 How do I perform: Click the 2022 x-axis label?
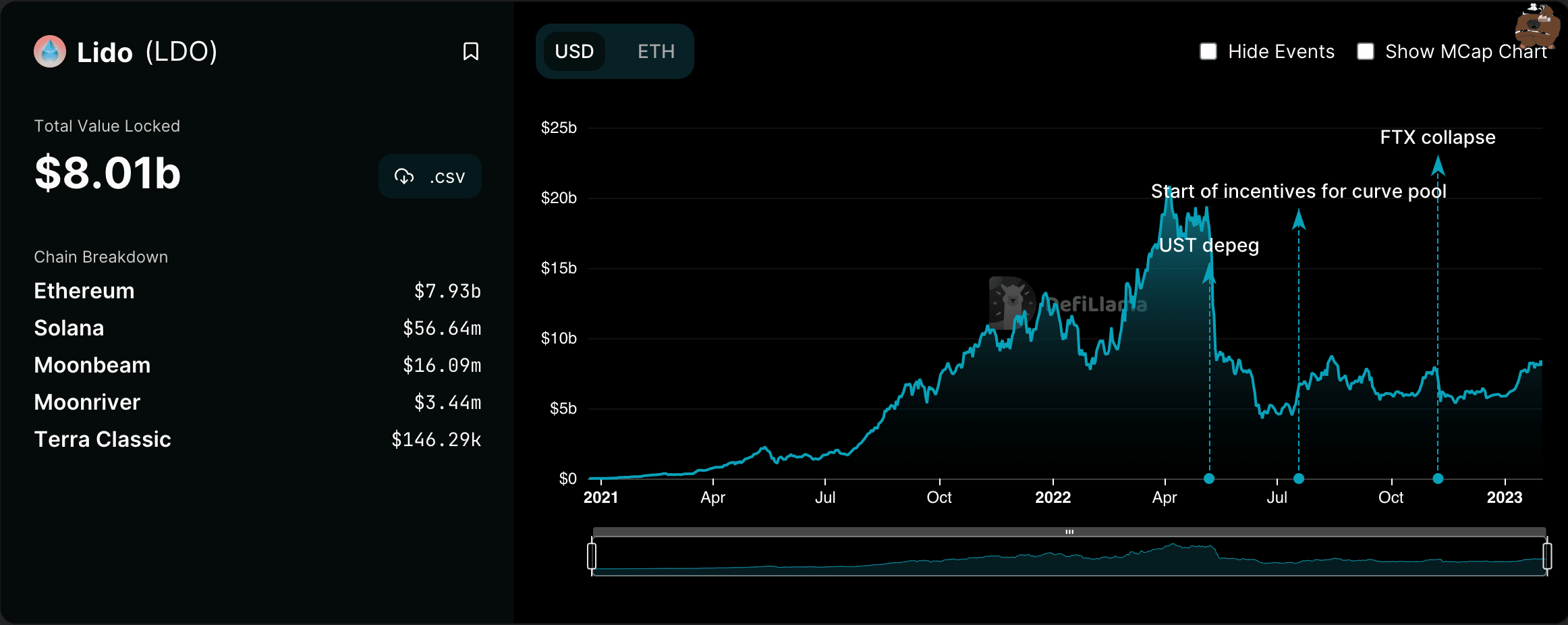coord(1053,497)
